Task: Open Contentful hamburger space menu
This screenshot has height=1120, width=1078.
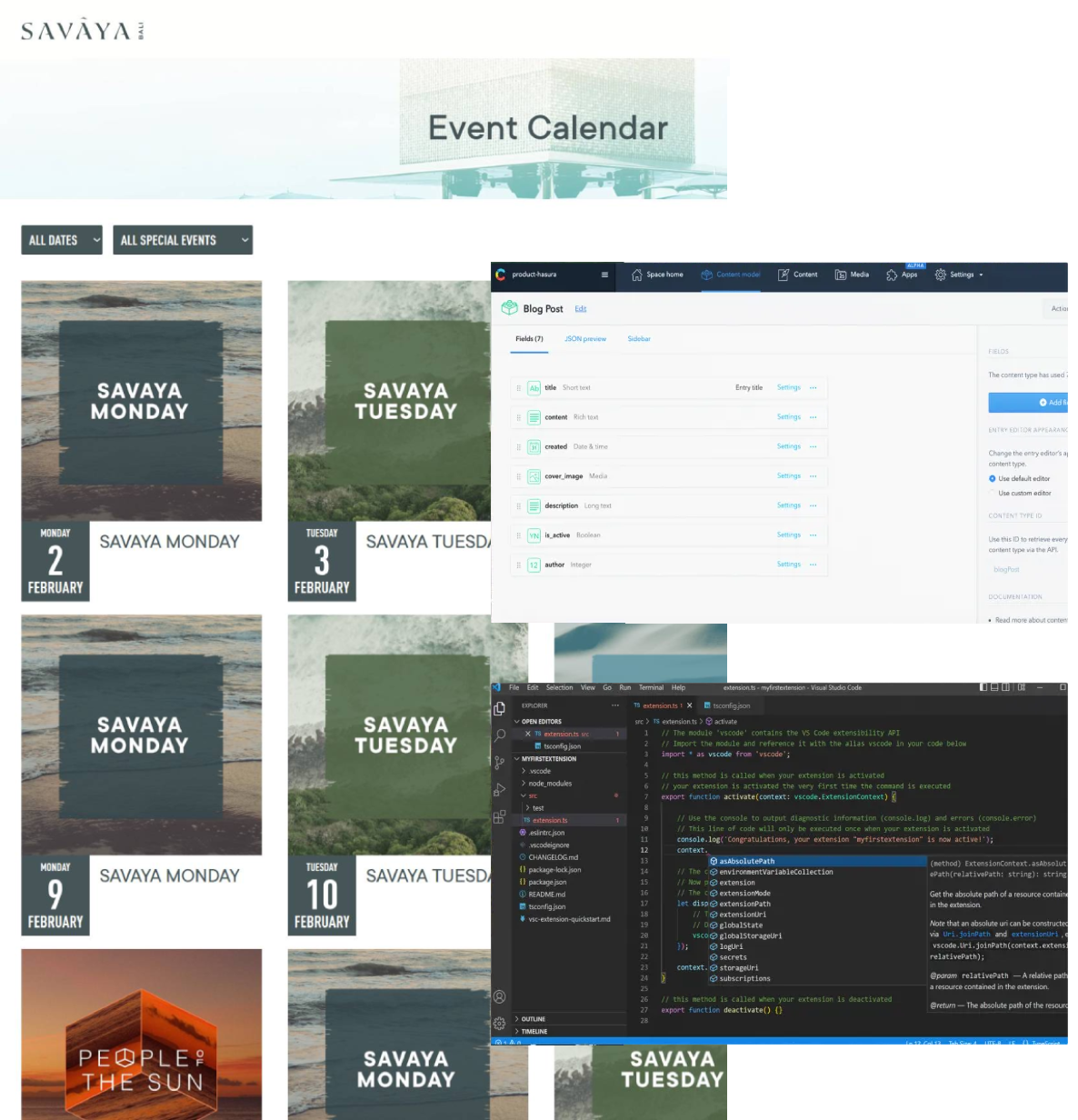Action: tap(604, 275)
